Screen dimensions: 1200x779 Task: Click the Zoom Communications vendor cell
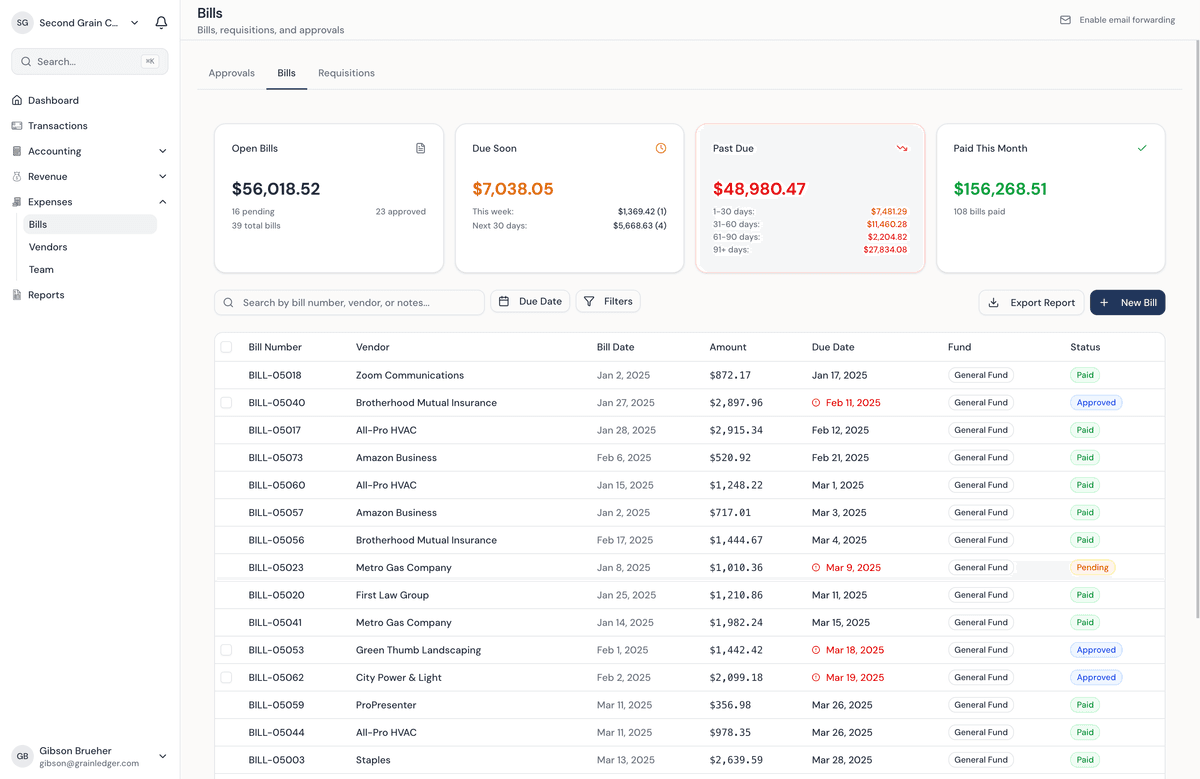(x=410, y=375)
